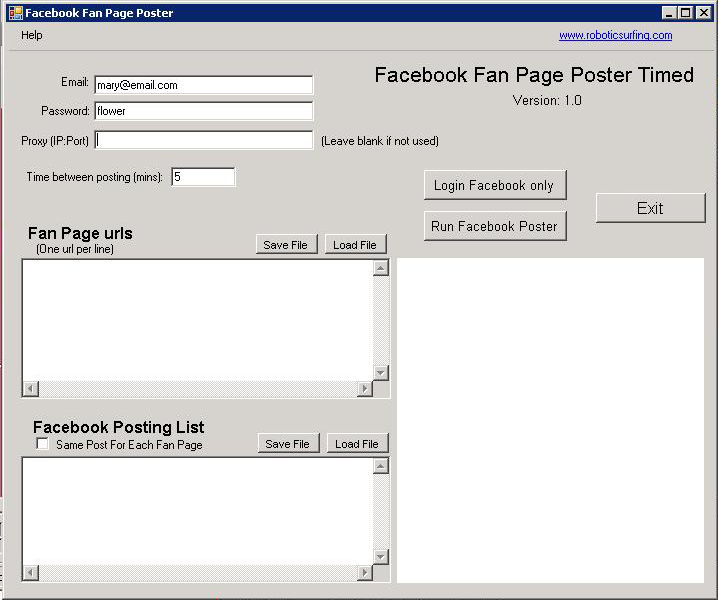Click right arrow of Posting List scrollbar
The height and width of the screenshot is (600, 718).
pos(364,573)
